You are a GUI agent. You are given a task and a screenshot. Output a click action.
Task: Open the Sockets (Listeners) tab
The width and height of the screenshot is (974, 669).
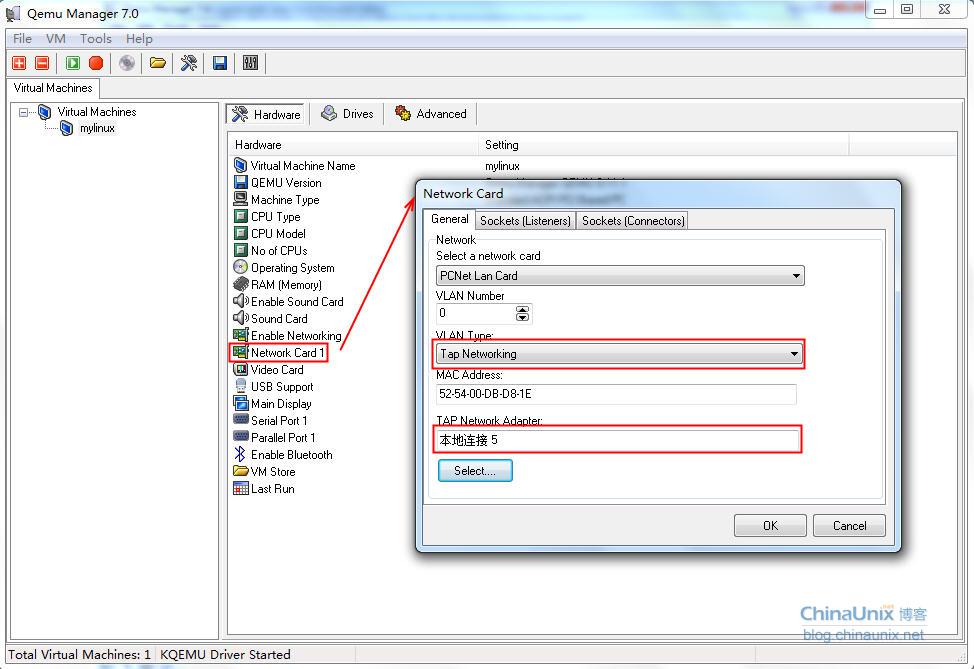526,221
